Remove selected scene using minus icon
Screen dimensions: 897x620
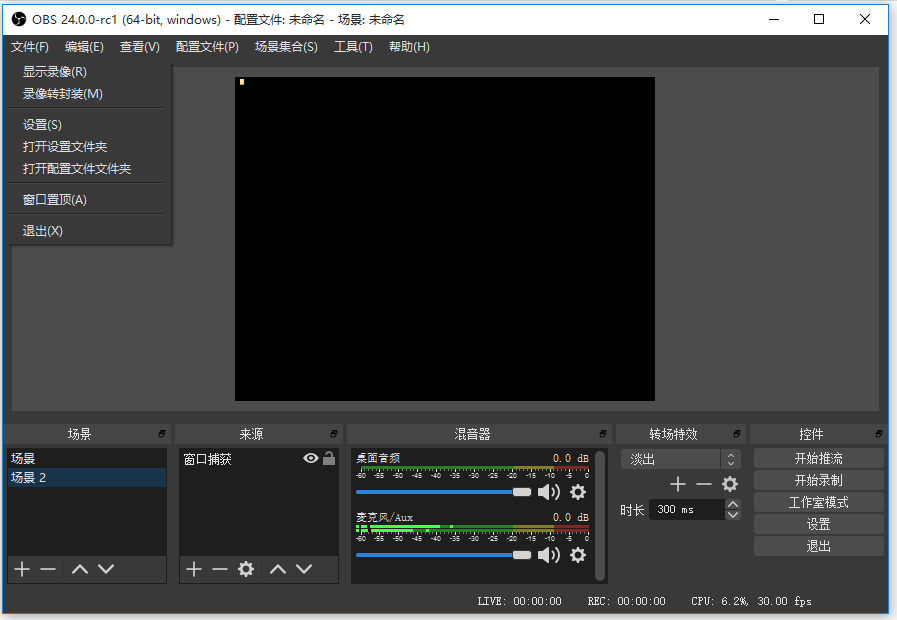coord(49,569)
